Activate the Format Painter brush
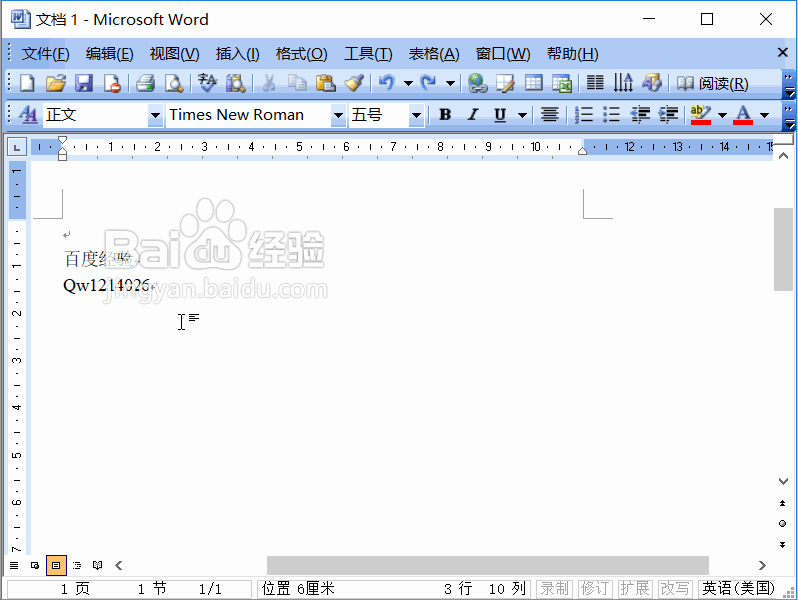The height and width of the screenshot is (600, 798). tap(354, 83)
